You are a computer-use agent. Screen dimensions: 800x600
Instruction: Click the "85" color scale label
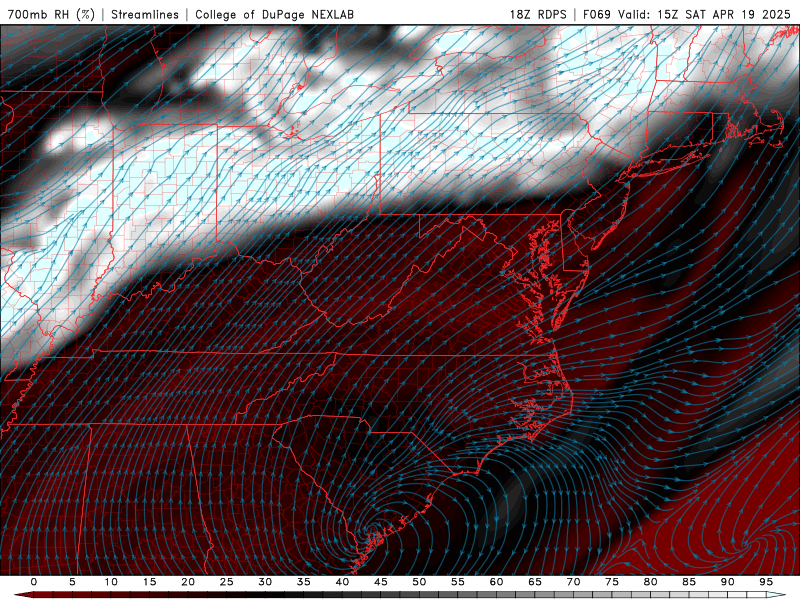[x=689, y=582]
